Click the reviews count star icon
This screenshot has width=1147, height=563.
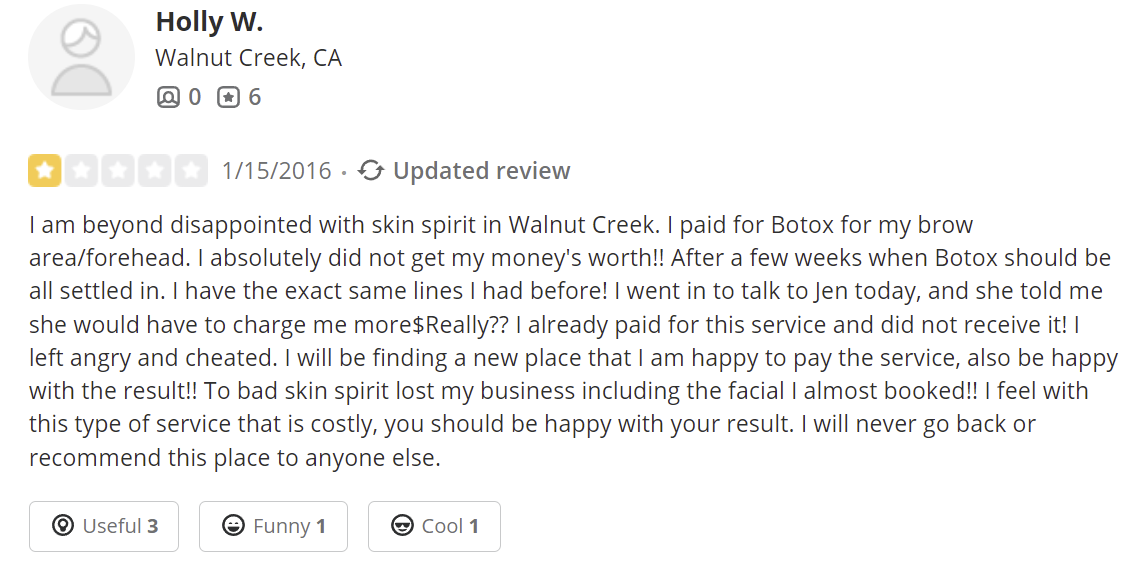229,97
